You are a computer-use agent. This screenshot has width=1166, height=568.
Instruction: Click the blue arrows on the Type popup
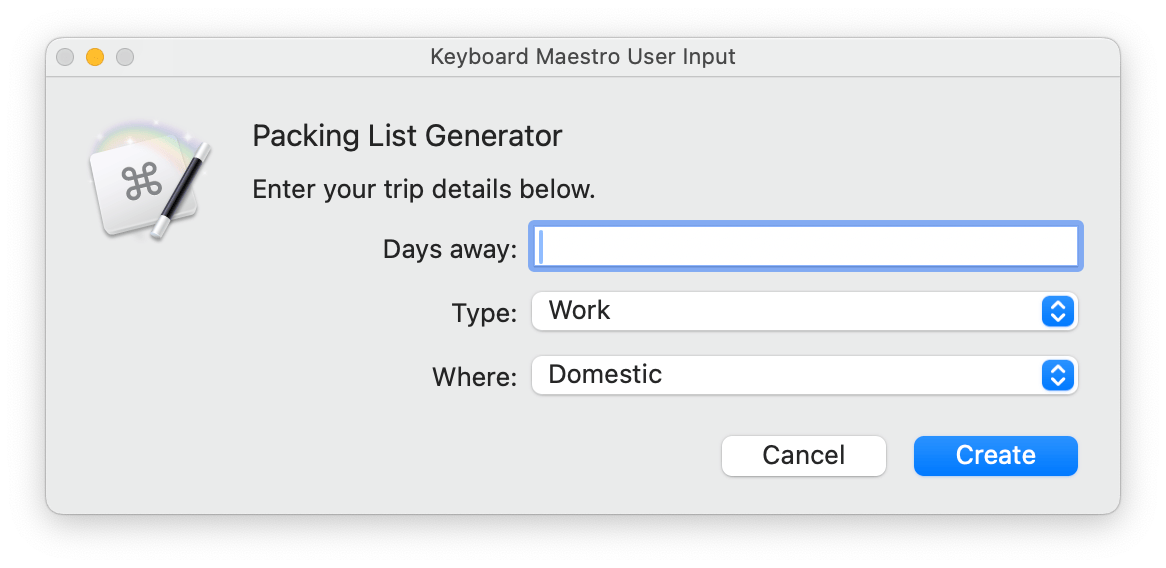(1057, 311)
